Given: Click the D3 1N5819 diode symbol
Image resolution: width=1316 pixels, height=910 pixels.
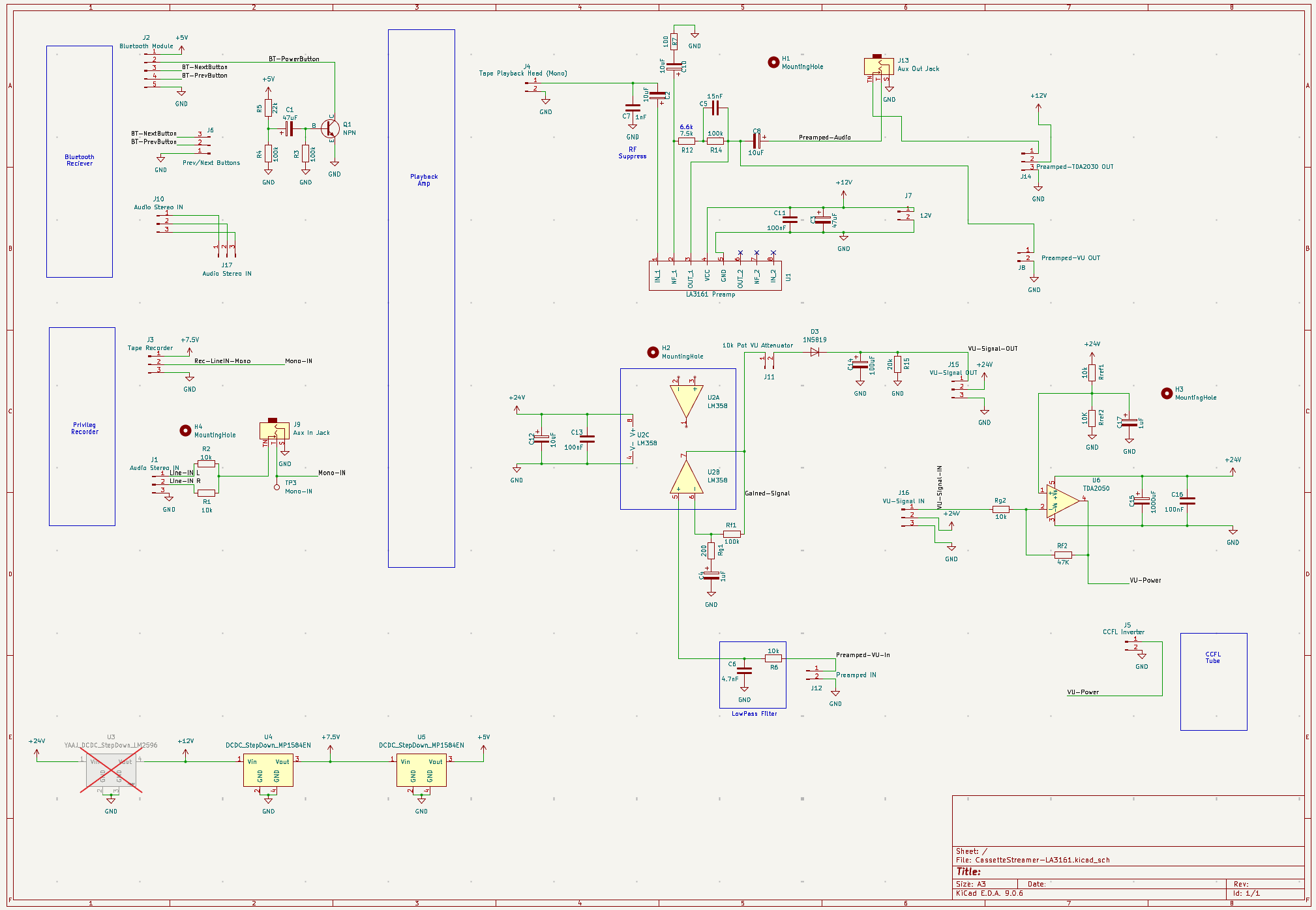Looking at the screenshot, I should [x=815, y=352].
